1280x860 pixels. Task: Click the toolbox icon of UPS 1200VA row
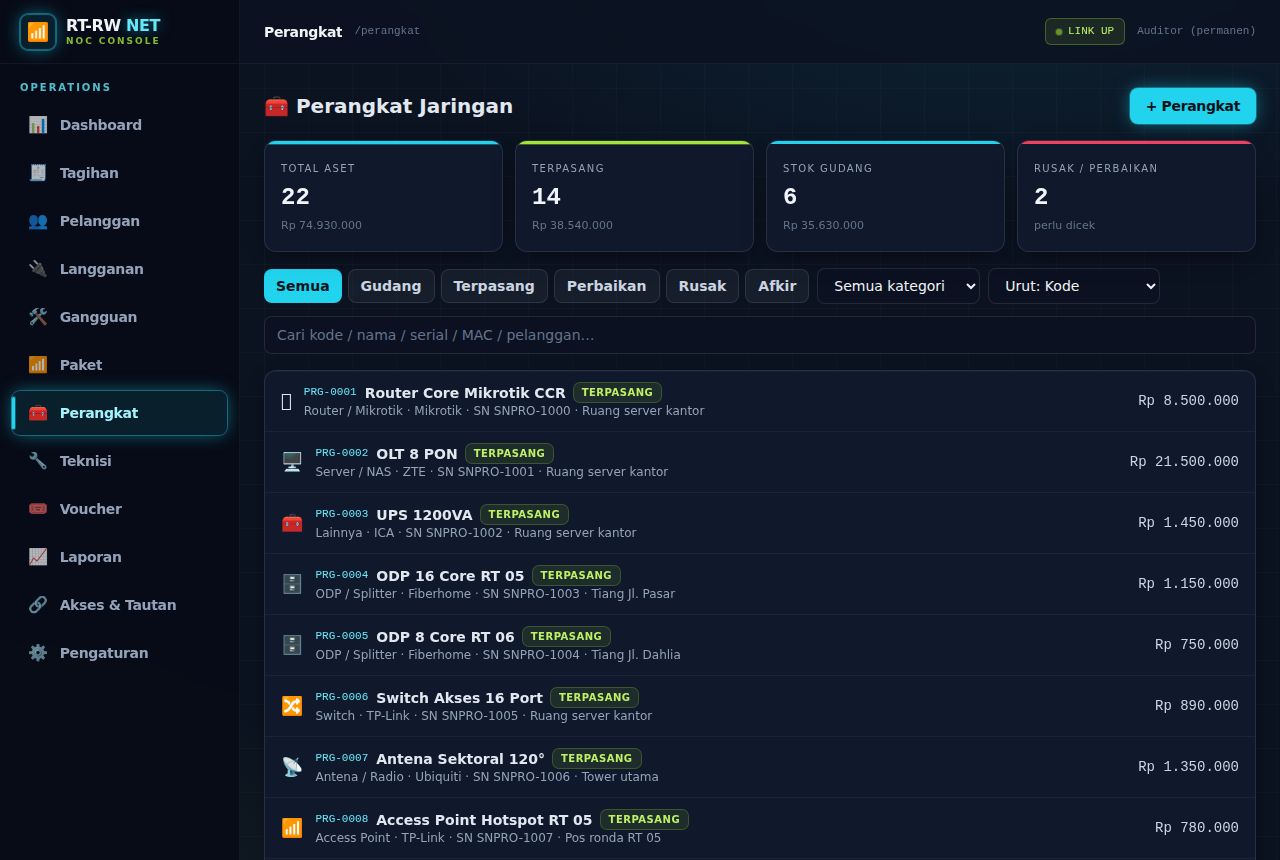[292, 523]
